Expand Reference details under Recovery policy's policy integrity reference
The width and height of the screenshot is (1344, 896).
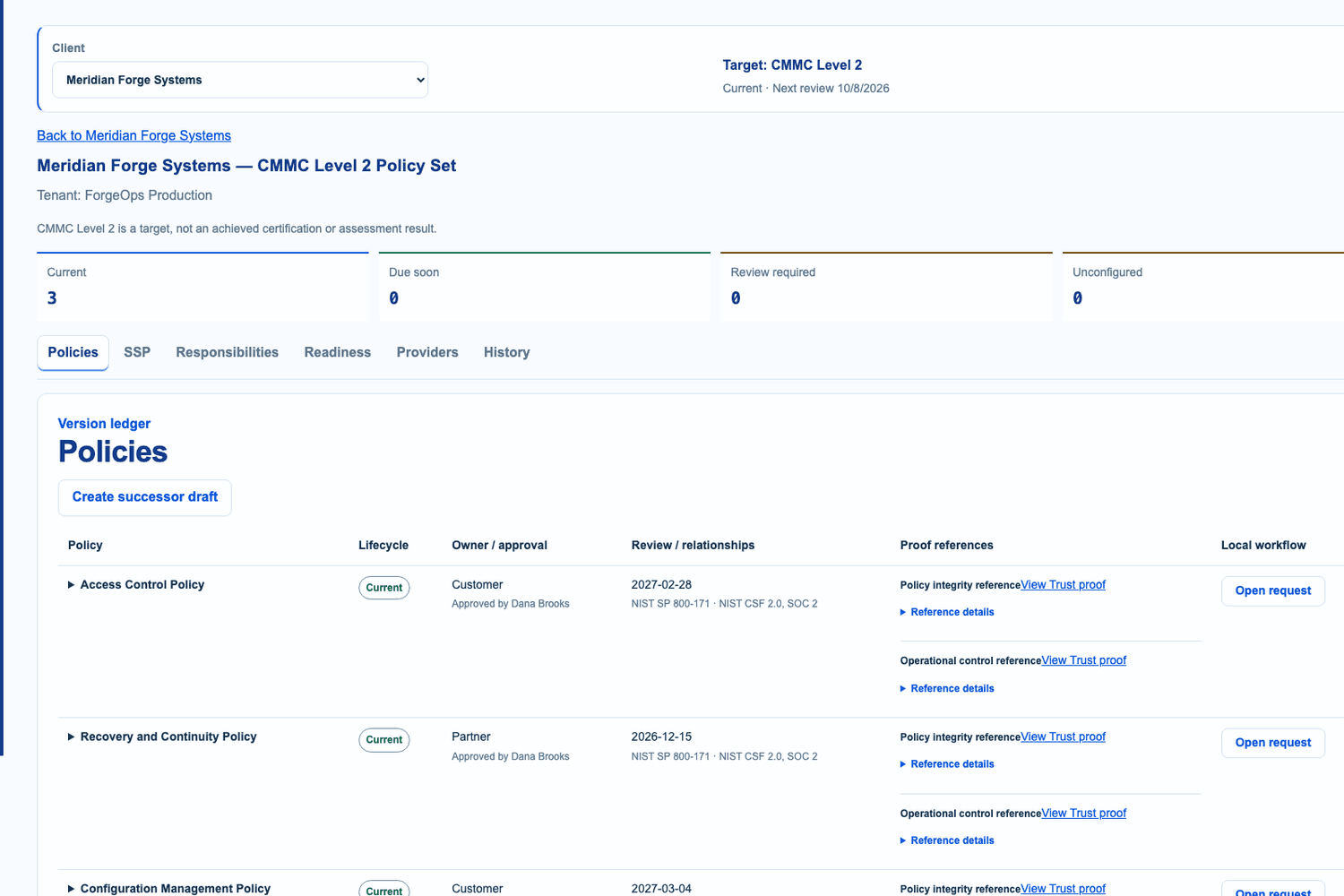(947, 764)
